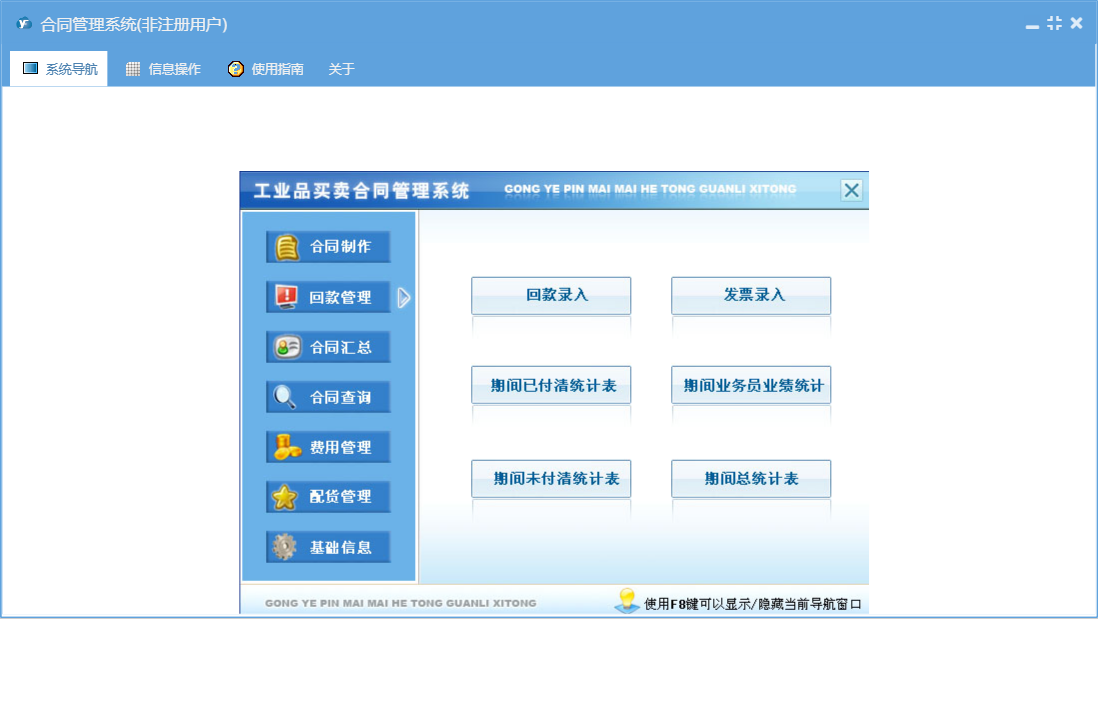Switch to the 系统导航 tab
Image resolution: width=1098 pixels, height=728 pixels.
point(59,69)
